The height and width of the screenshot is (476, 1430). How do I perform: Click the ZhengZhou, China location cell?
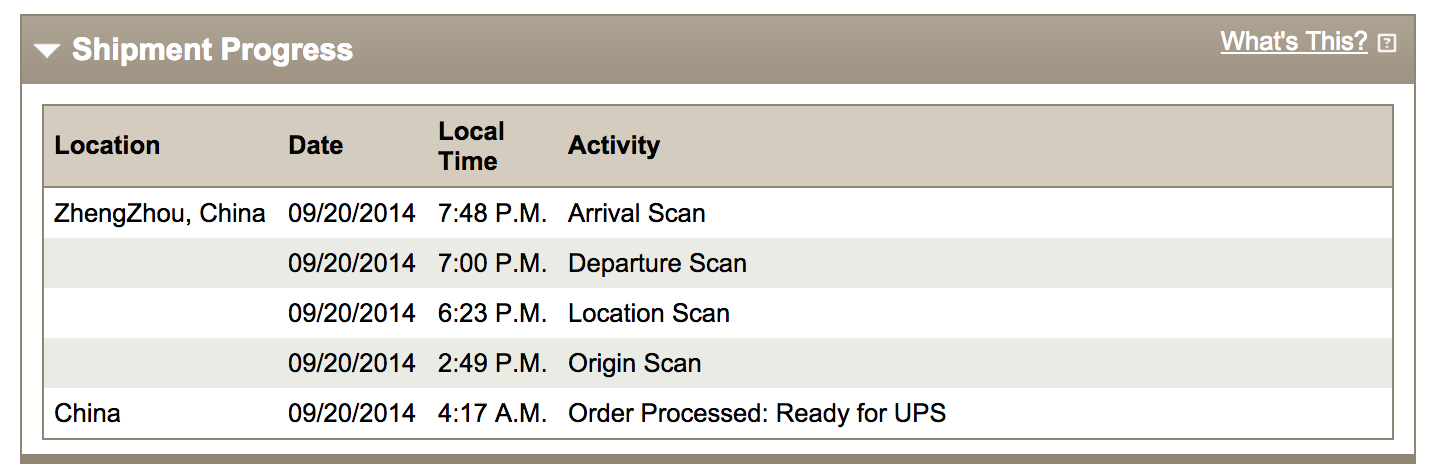(160, 213)
